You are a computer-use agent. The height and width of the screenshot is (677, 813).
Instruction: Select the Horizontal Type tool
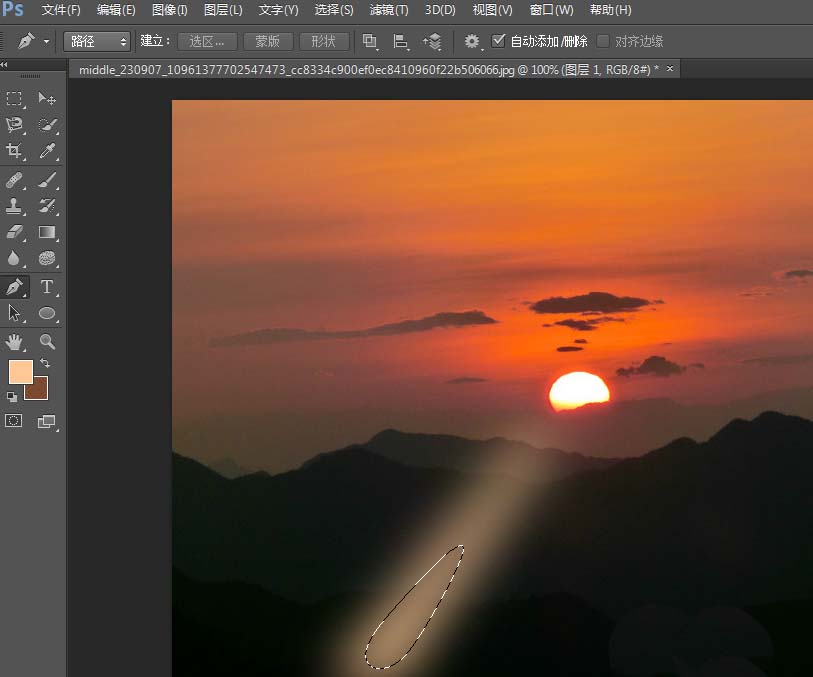tap(45, 287)
